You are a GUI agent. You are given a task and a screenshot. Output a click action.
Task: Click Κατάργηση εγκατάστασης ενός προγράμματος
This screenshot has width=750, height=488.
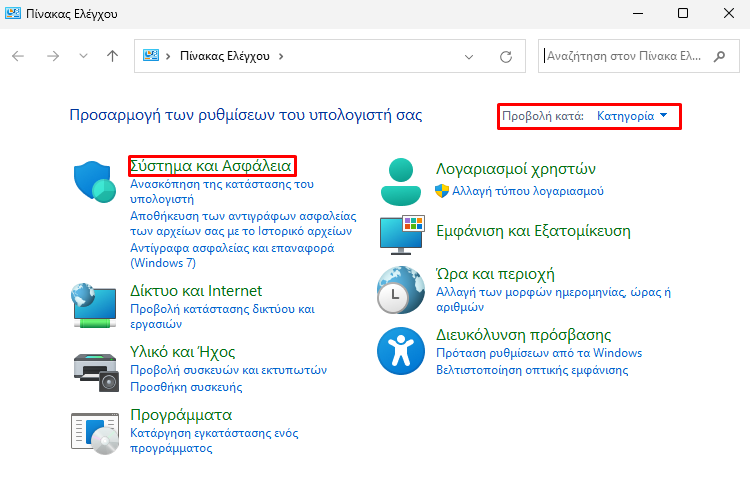(214, 441)
